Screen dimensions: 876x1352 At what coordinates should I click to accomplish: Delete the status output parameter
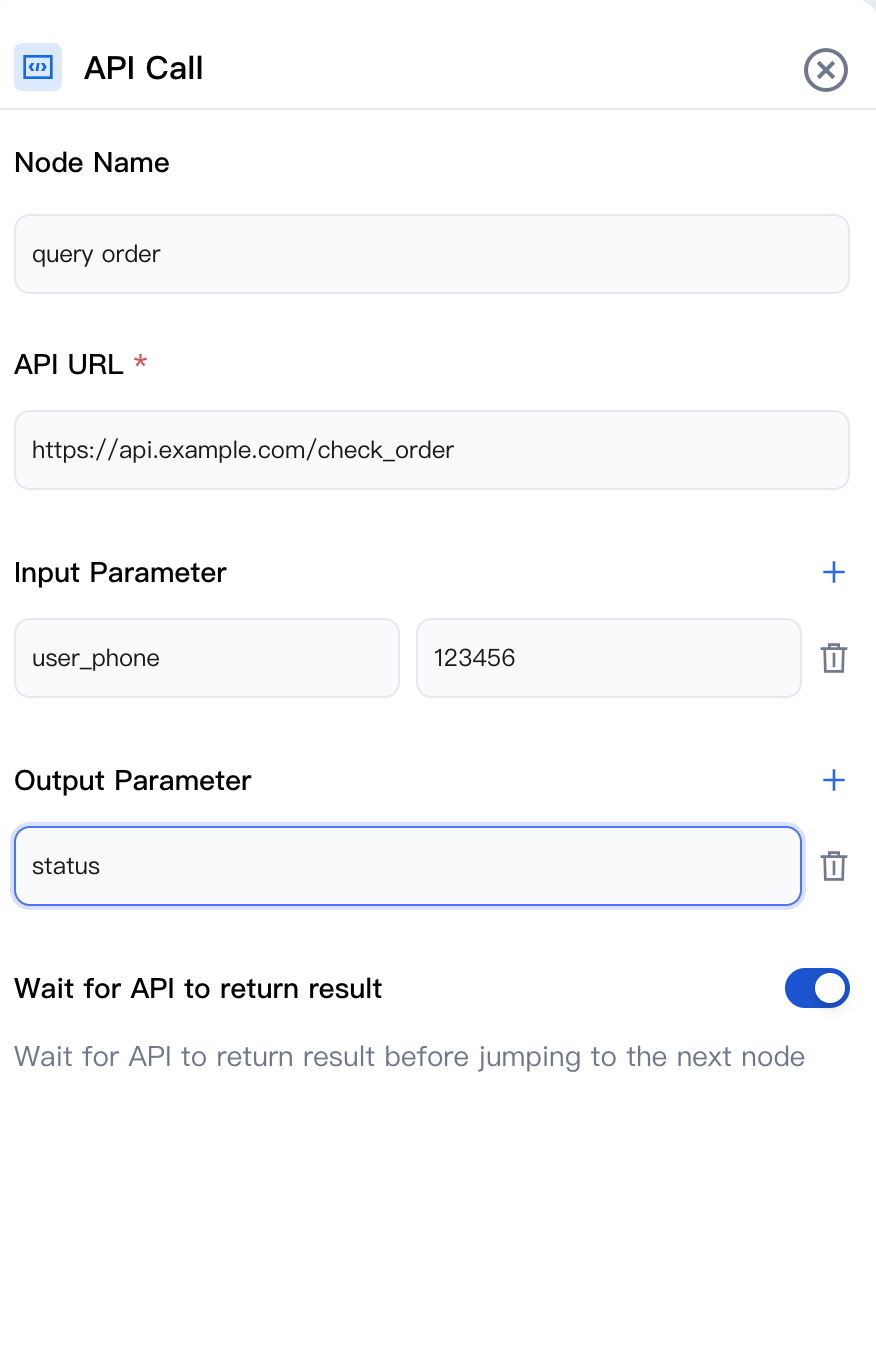point(833,866)
